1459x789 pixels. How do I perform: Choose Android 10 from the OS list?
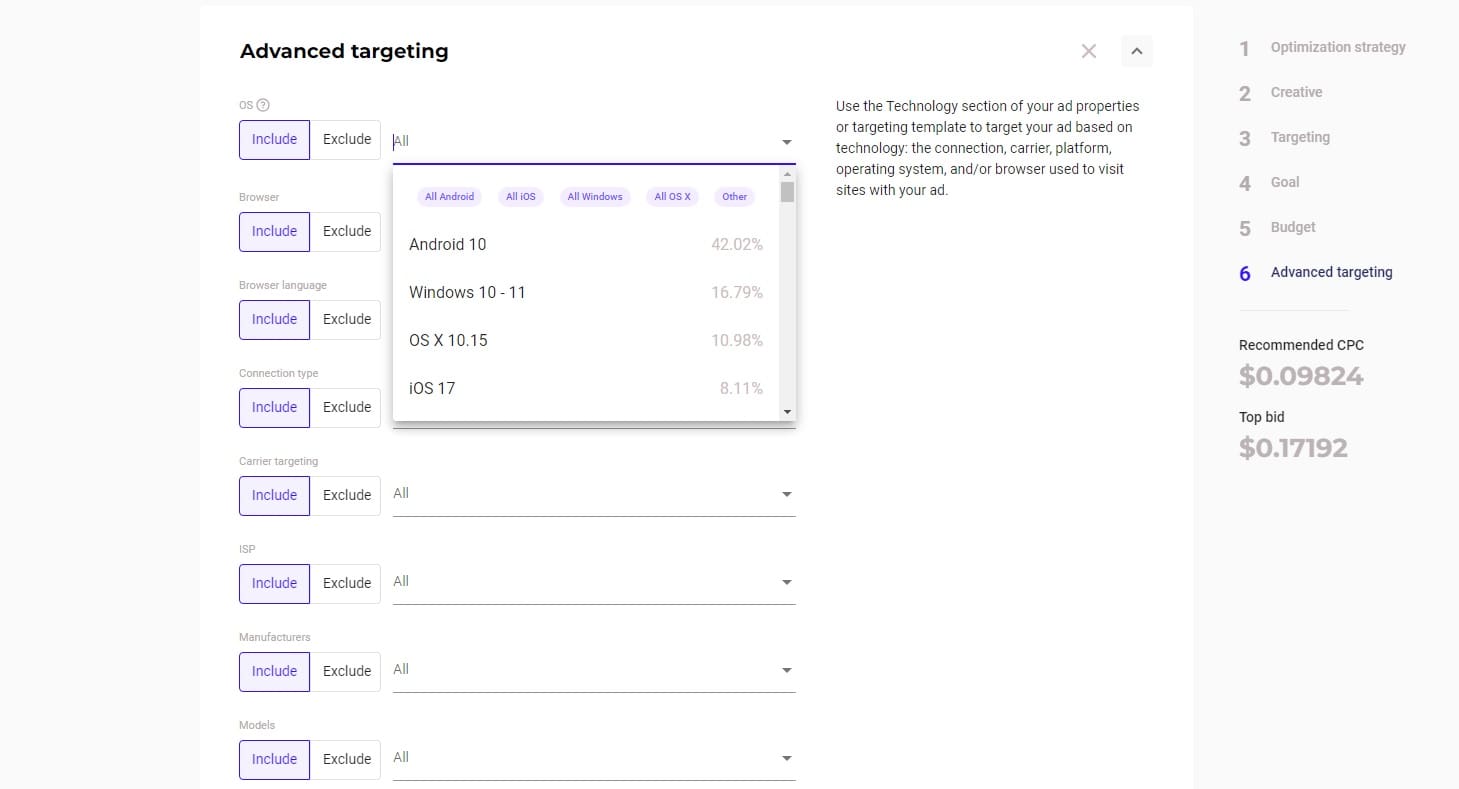(x=586, y=244)
